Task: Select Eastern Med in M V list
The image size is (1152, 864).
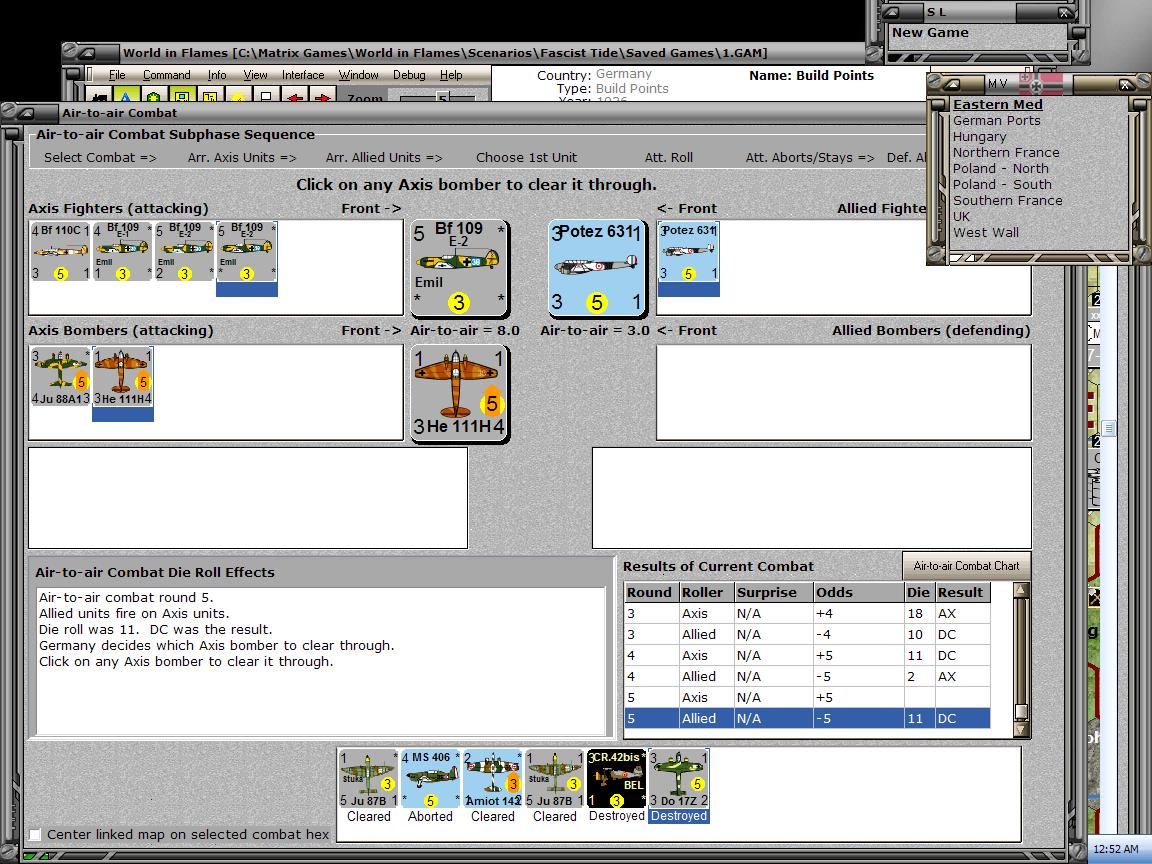Action: (x=997, y=104)
